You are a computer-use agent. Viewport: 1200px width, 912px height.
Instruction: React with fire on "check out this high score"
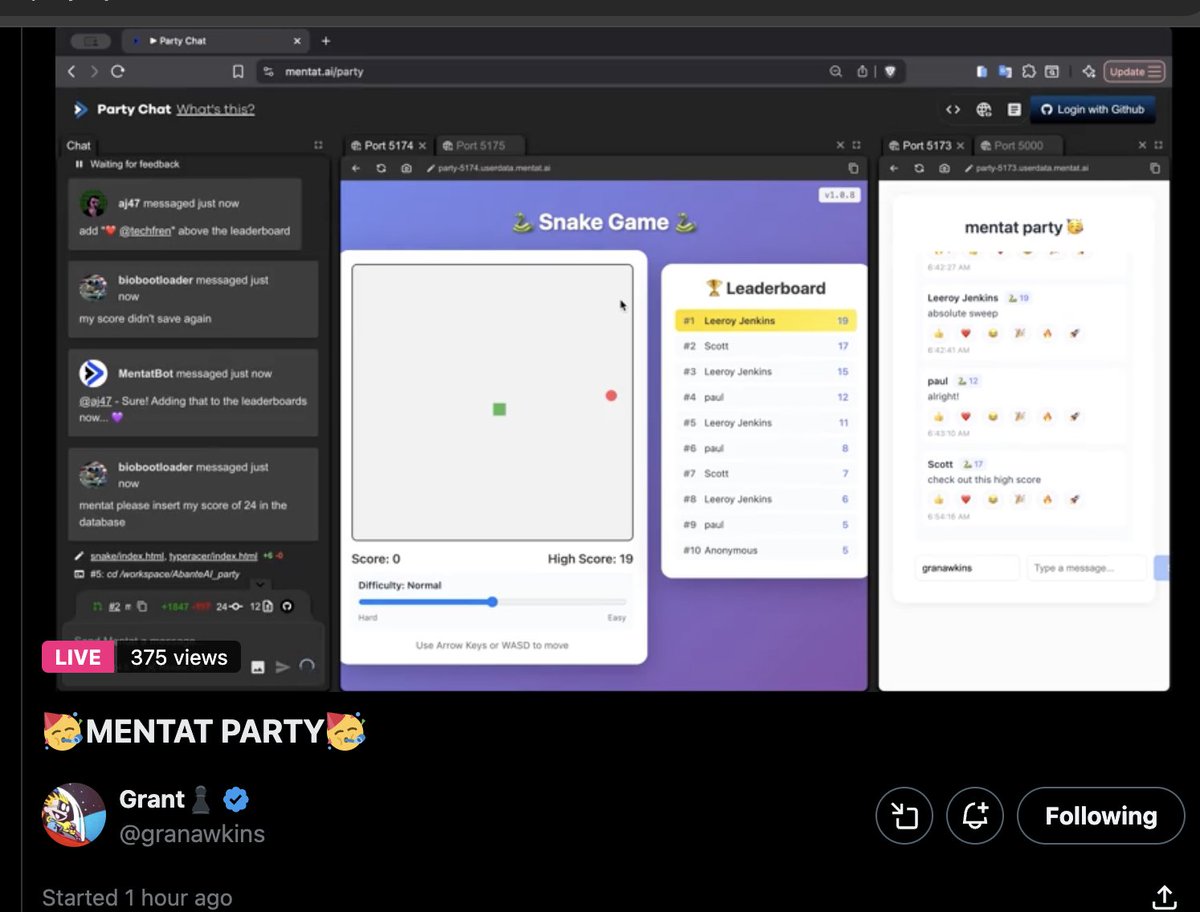point(1047,499)
